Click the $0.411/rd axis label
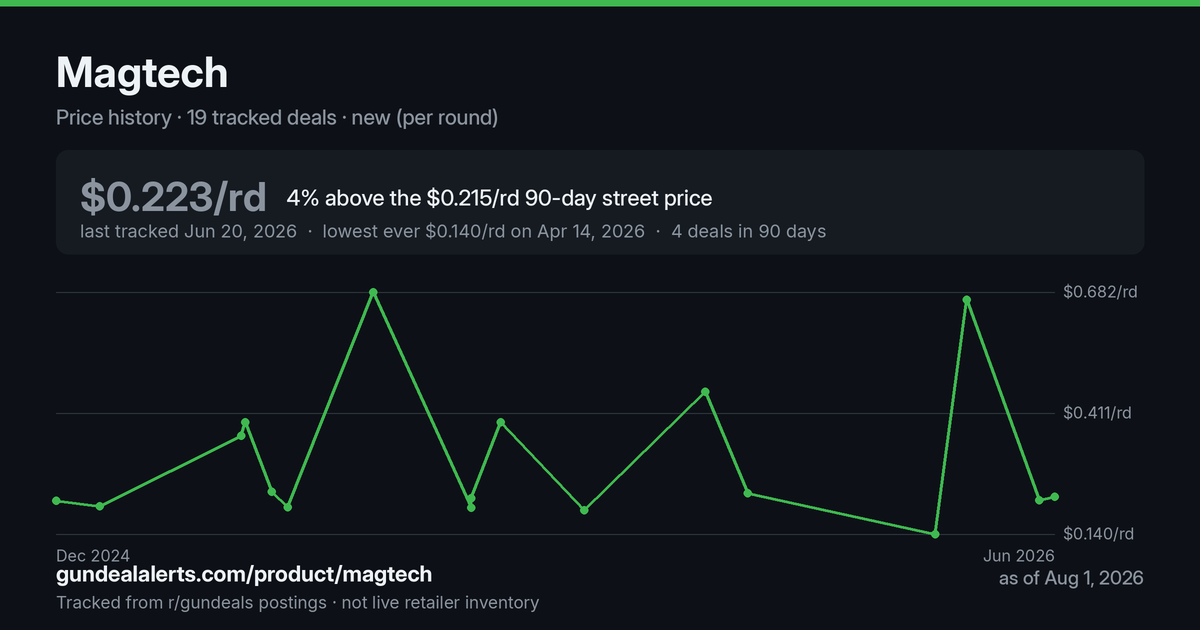1200x630 pixels. [1097, 413]
